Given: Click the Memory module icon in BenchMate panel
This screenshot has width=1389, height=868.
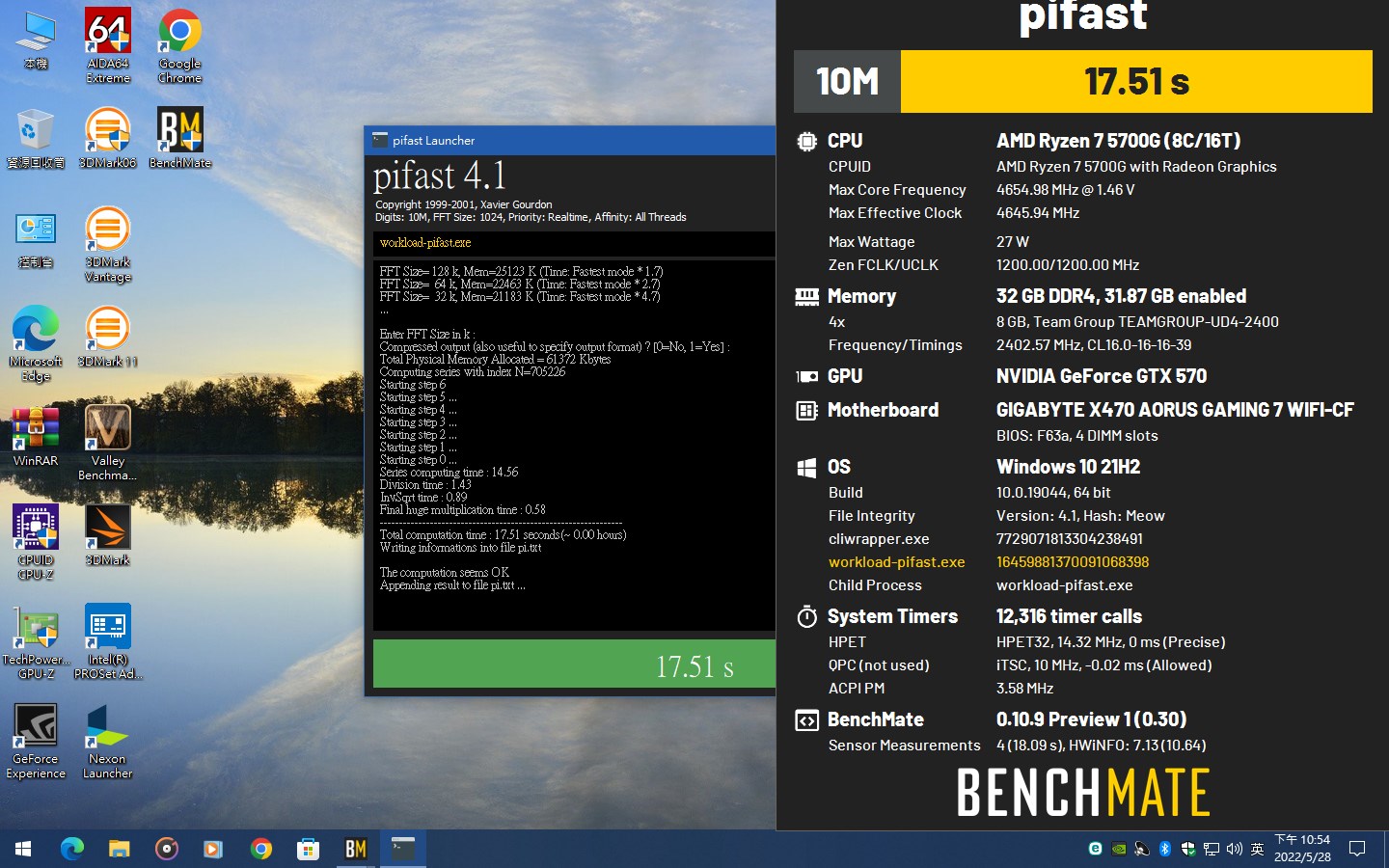Looking at the screenshot, I should pyautogui.click(x=806, y=296).
